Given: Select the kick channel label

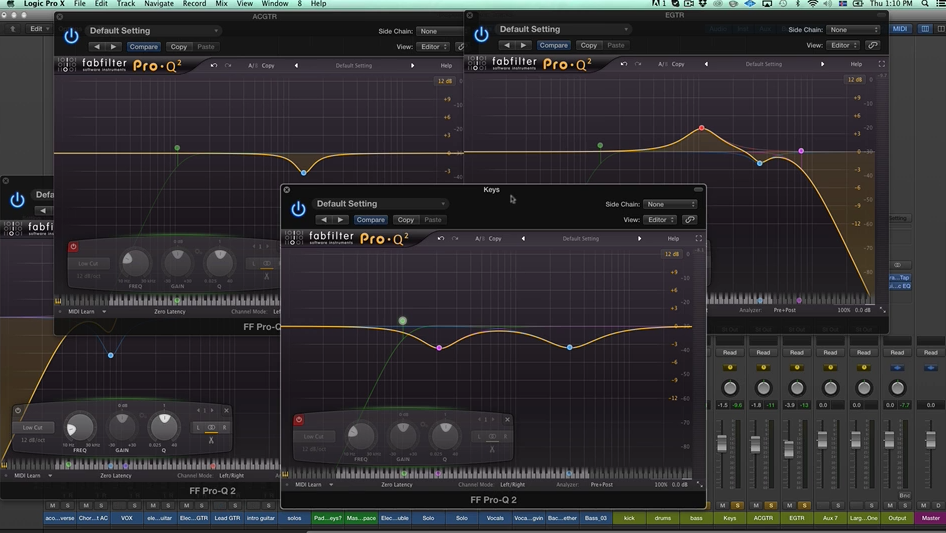Looking at the screenshot, I should click(x=629, y=518).
